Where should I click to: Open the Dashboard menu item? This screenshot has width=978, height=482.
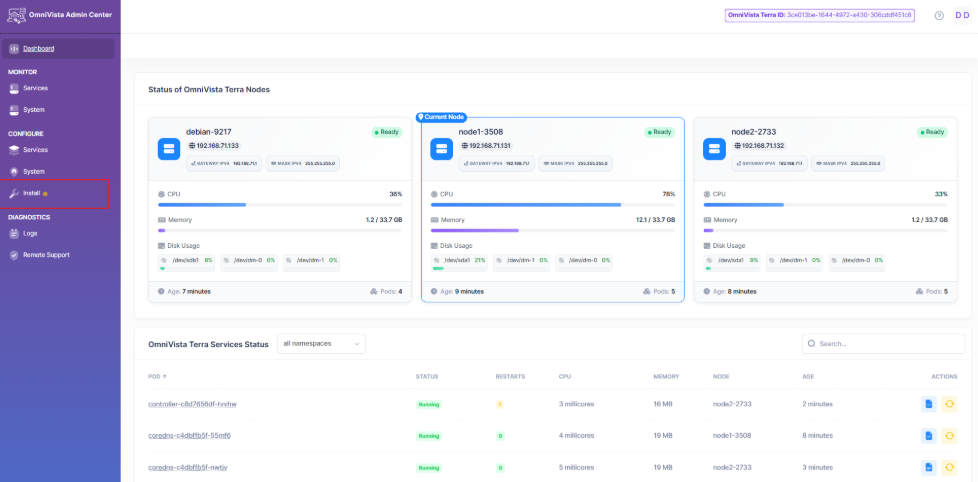pyautogui.click(x=58, y=49)
